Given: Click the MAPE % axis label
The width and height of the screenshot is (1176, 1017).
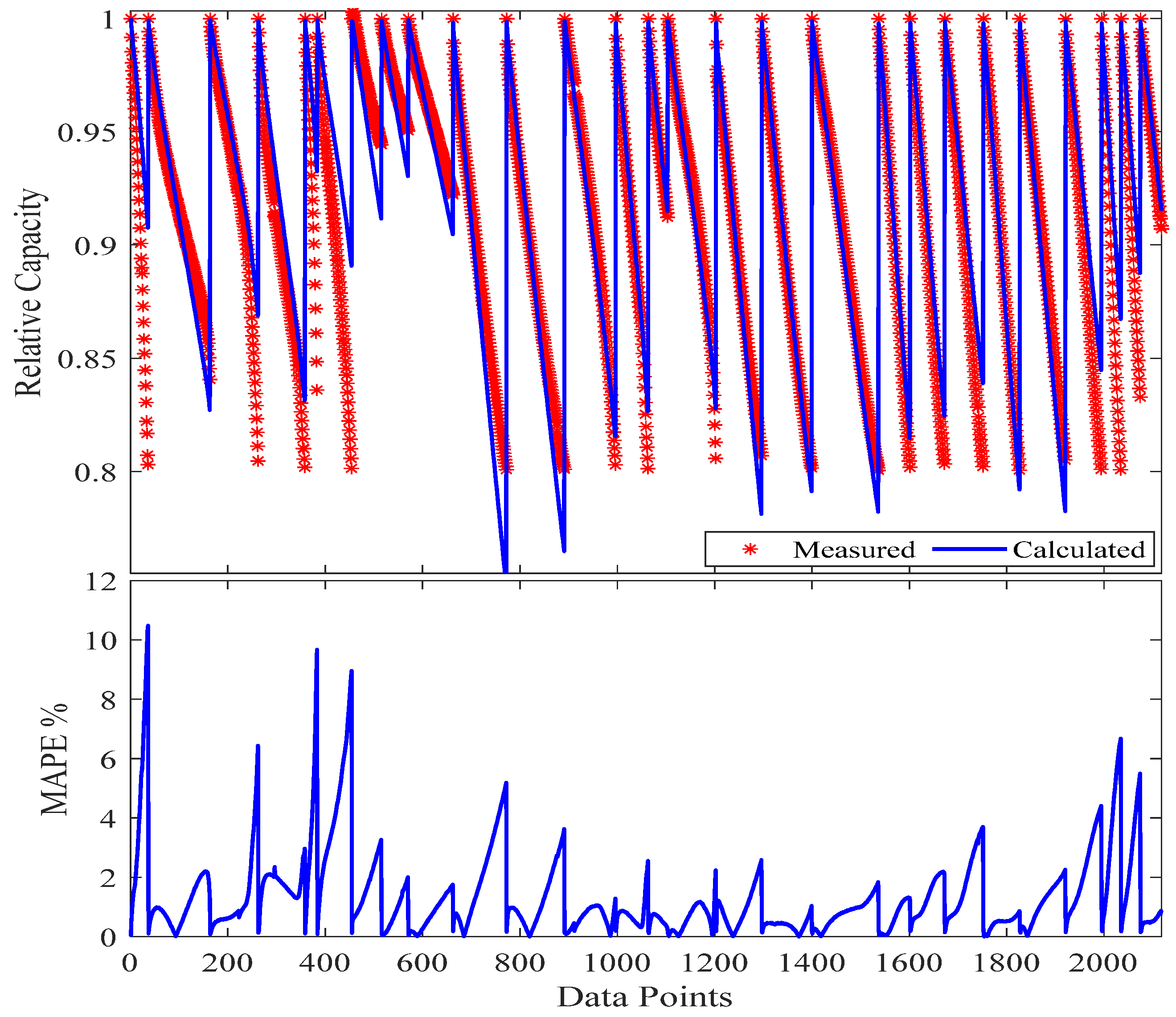Looking at the screenshot, I should [54, 760].
